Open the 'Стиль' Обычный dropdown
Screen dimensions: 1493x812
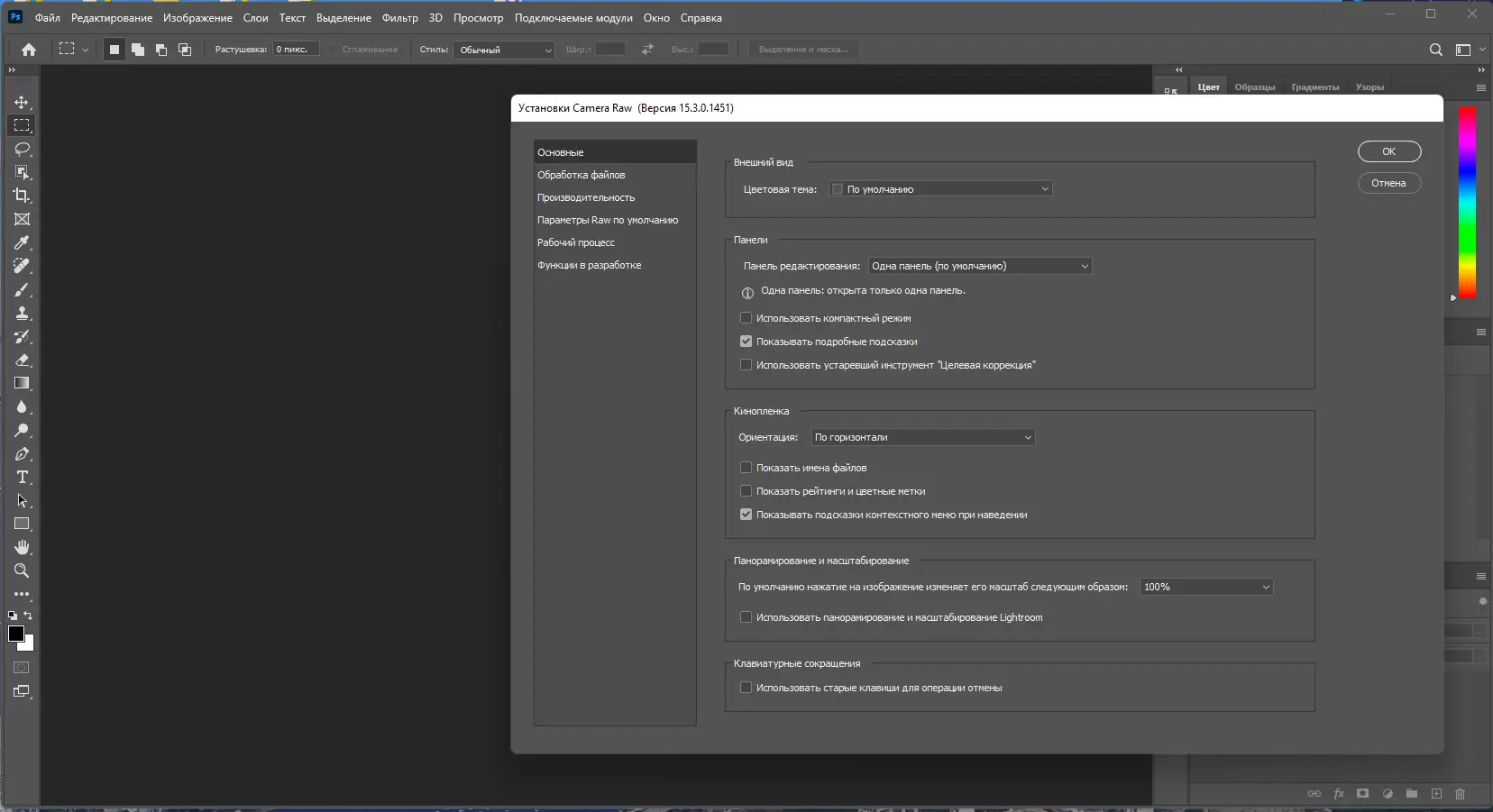[x=503, y=50]
